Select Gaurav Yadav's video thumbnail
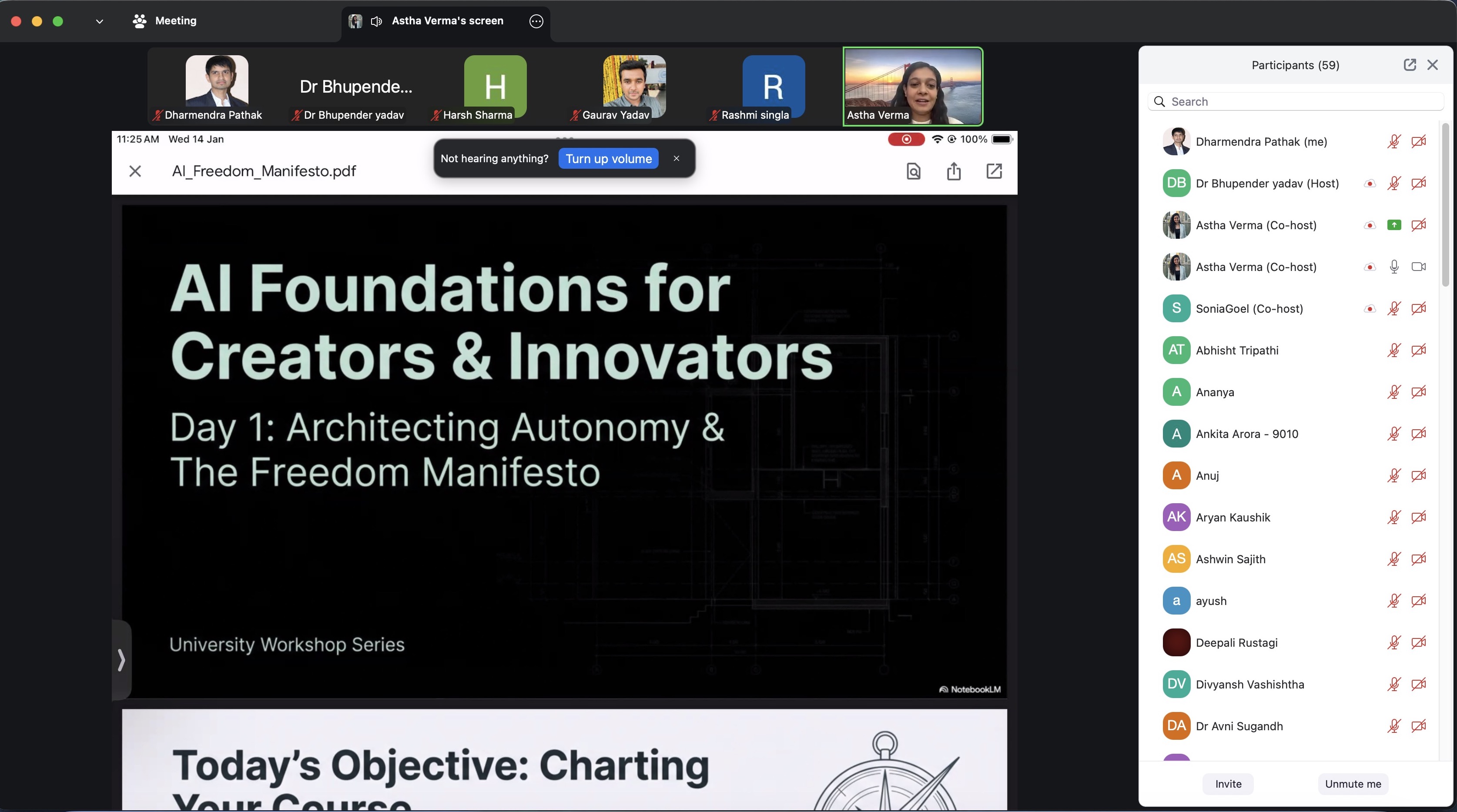The width and height of the screenshot is (1457, 812). point(635,87)
